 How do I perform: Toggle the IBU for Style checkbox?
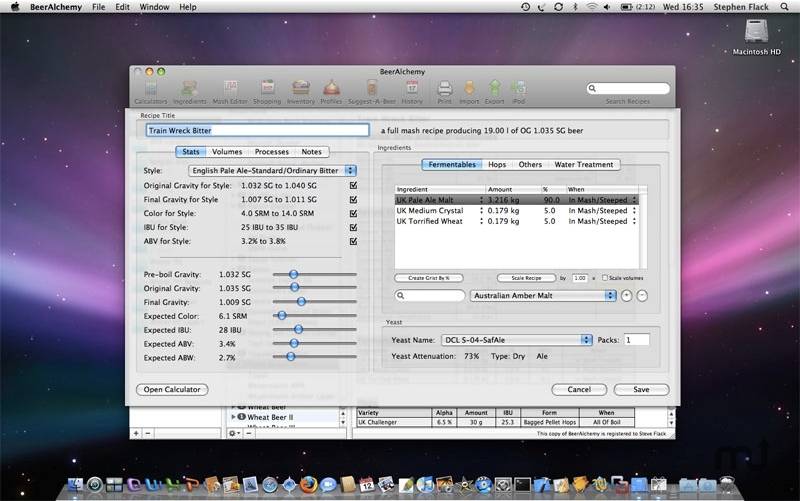coord(353,227)
